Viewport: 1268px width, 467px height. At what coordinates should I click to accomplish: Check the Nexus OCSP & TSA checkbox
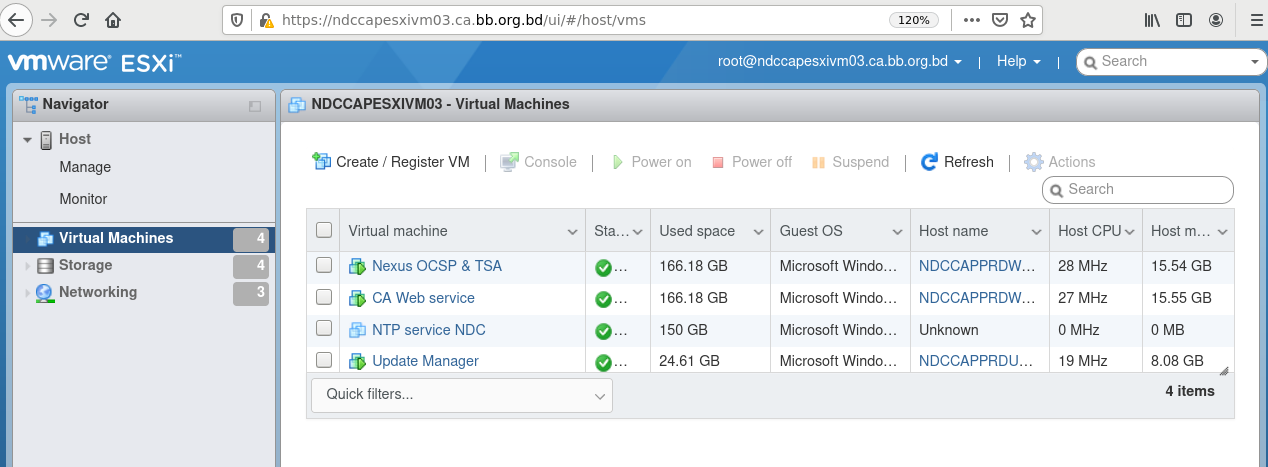point(324,266)
